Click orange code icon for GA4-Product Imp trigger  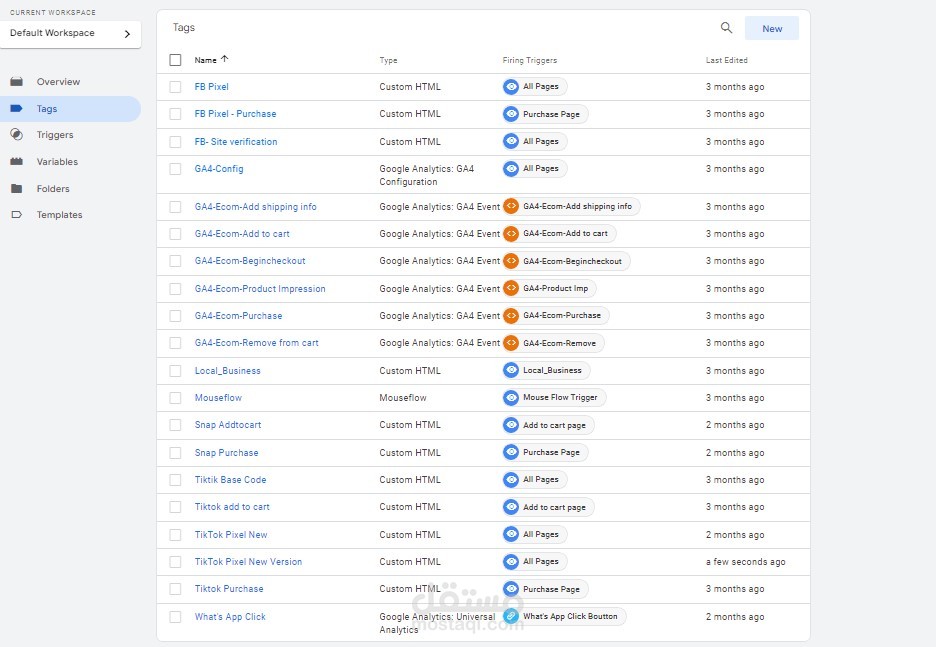[511, 288]
